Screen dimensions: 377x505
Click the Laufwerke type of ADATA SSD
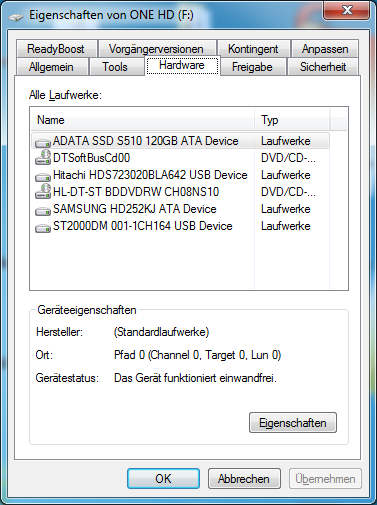pyautogui.click(x=286, y=141)
